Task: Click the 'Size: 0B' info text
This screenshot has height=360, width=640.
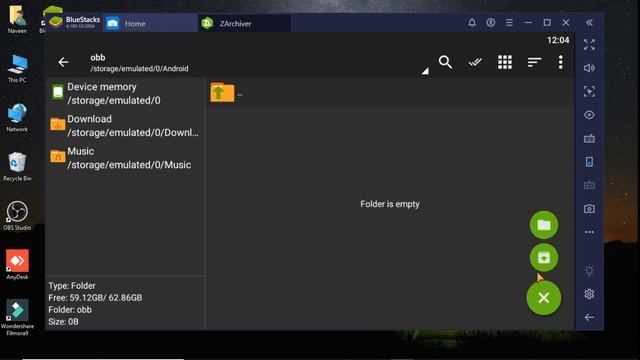Action: point(63,322)
